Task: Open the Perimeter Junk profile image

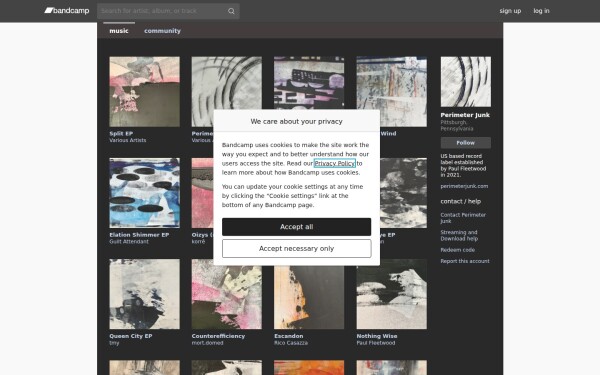Action: pos(466,82)
